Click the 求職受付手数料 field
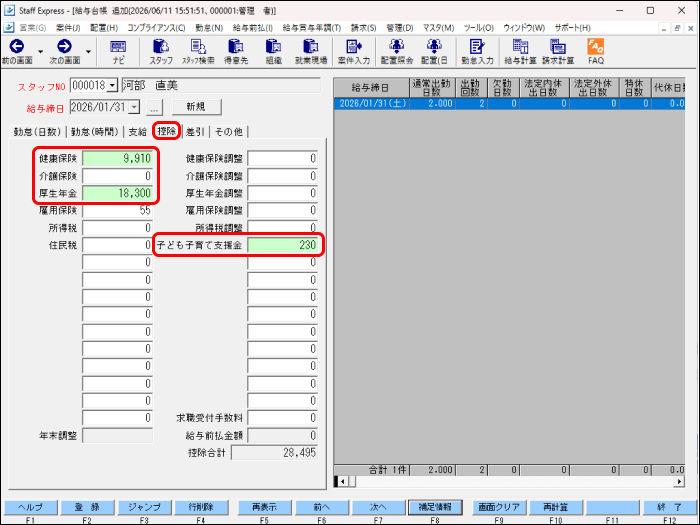This screenshot has height=525, width=700. 283,418
